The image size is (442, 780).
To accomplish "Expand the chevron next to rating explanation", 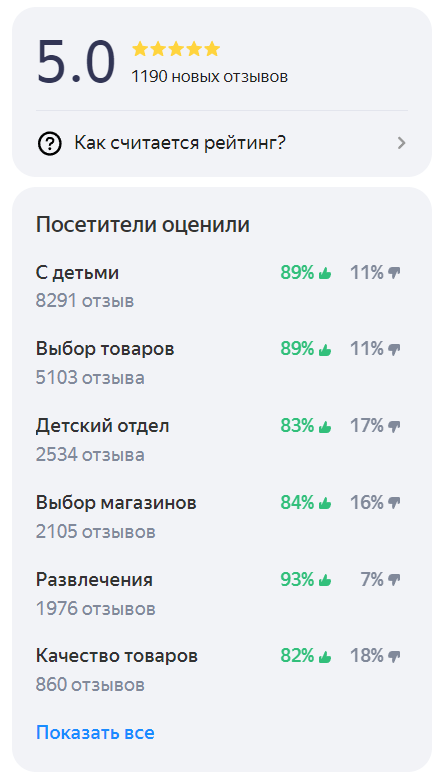I will (x=402, y=144).
